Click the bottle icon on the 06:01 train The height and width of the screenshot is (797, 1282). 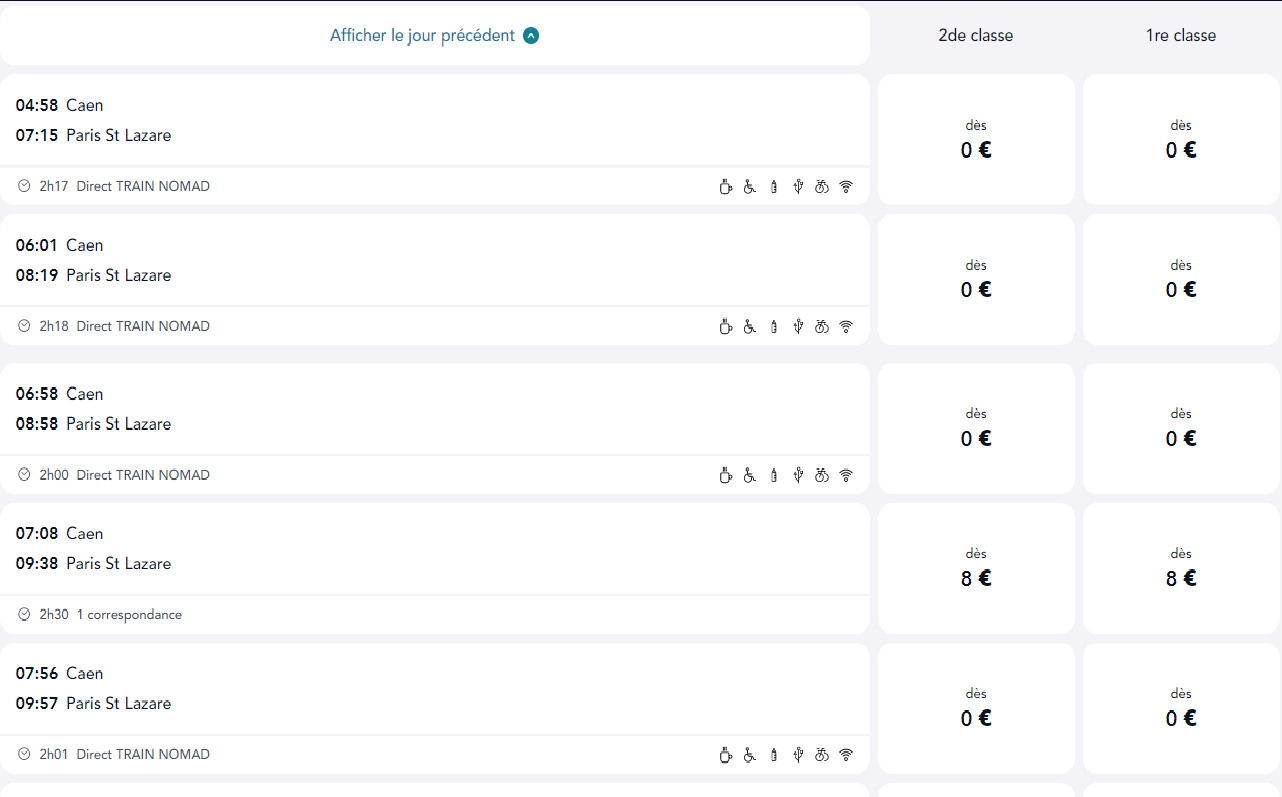[x=774, y=326]
